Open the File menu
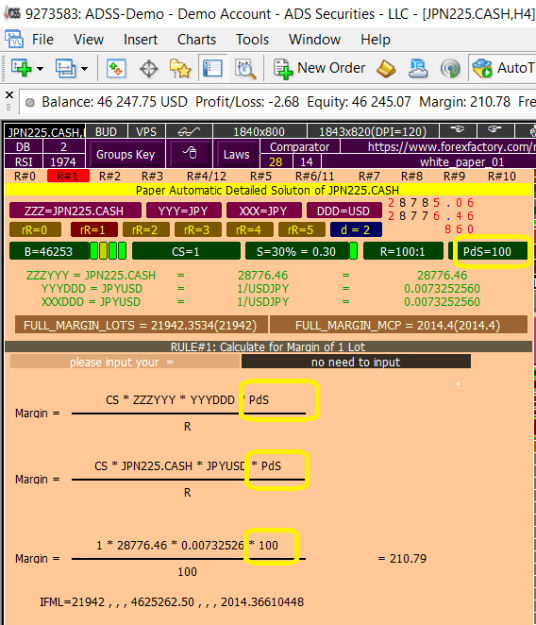The width and height of the screenshot is (536, 625). [x=43, y=39]
